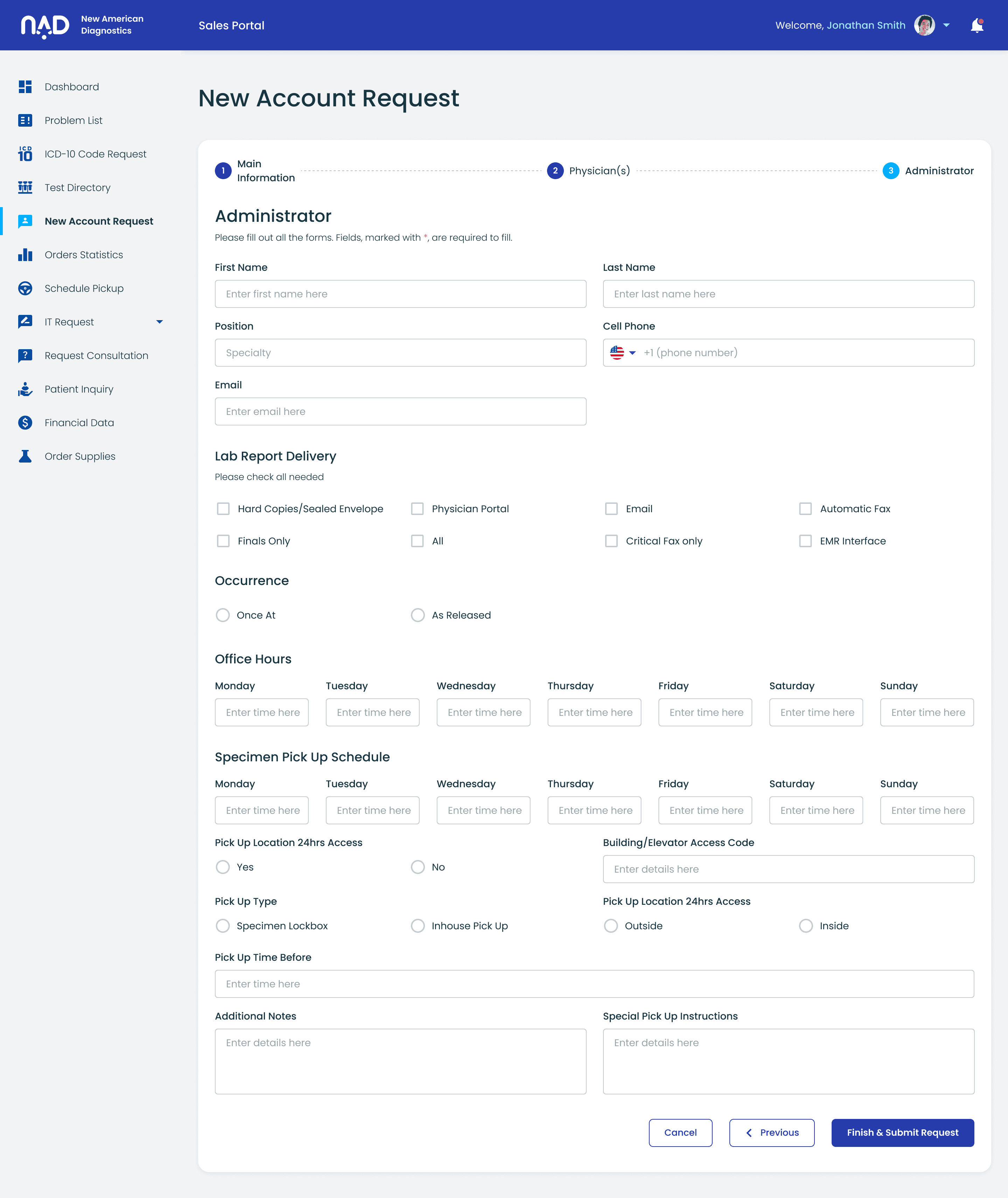Select step 3 Administrator
The height and width of the screenshot is (1198, 1008).
coord(928,171)
